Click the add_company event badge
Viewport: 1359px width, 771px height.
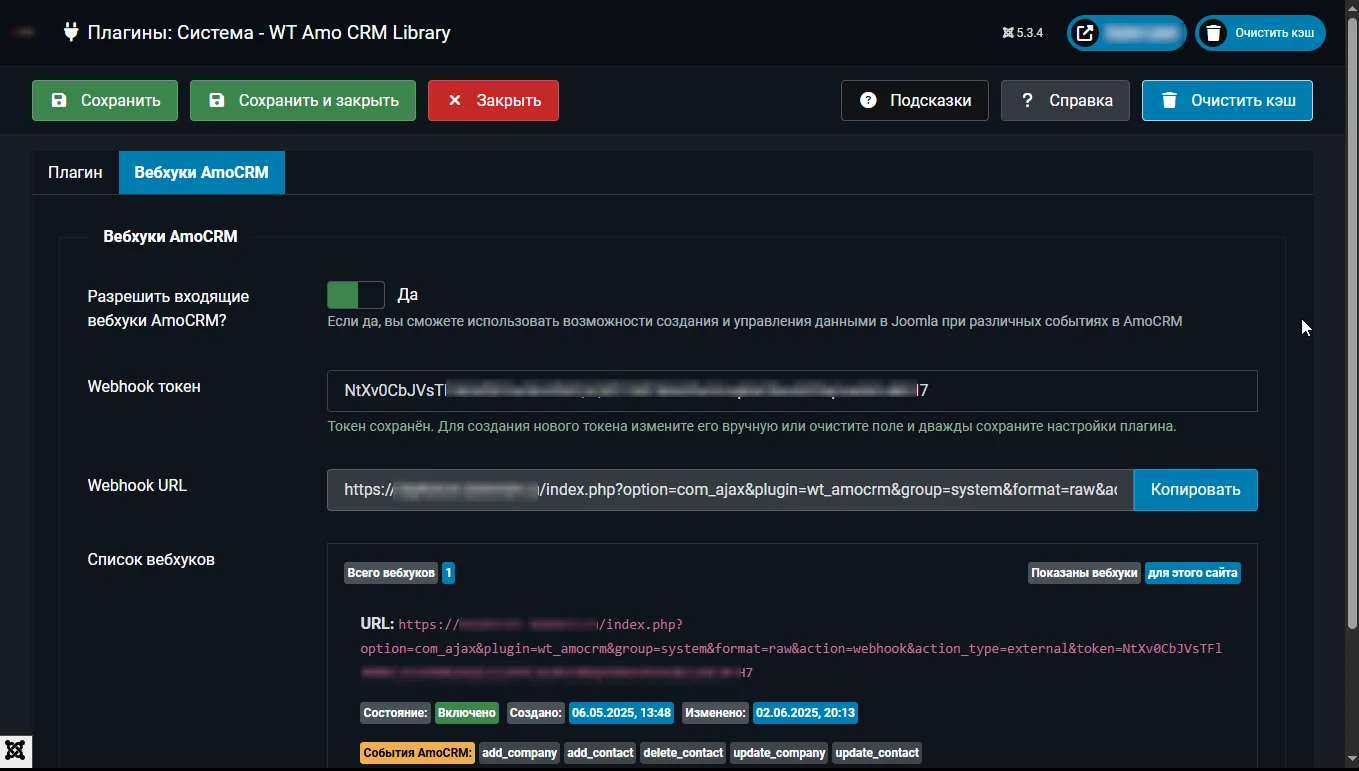(x=519, y=753)
